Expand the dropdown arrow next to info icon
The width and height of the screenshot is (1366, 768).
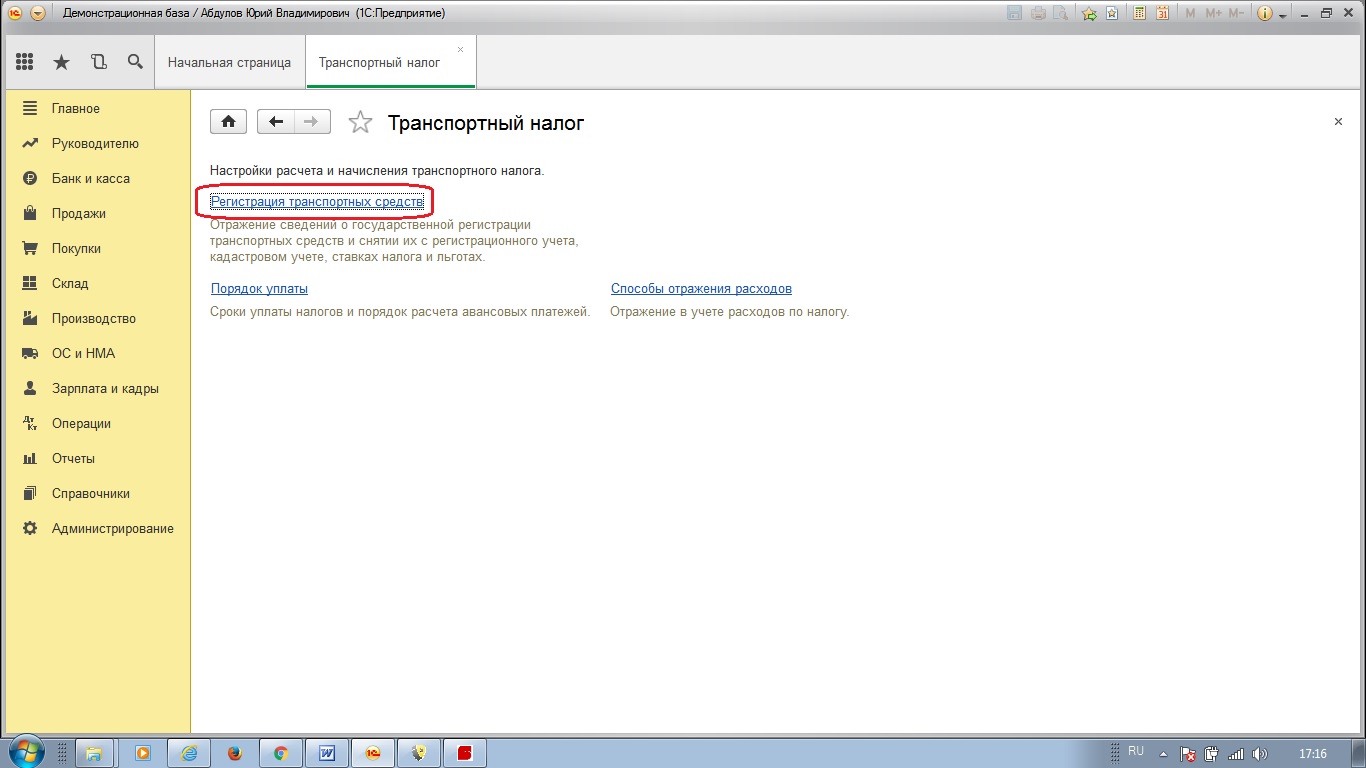click(x=1282, y=14)
